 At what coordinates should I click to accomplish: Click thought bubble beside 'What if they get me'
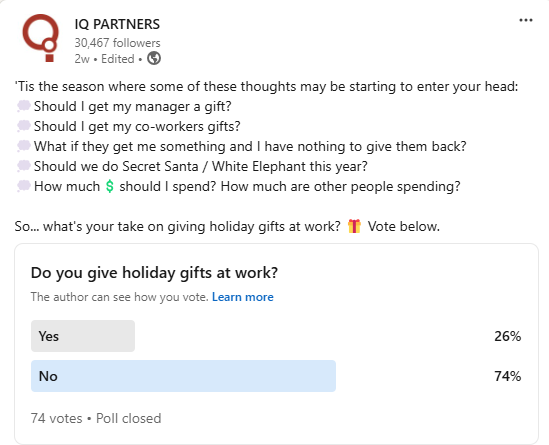tap(23, 146)
